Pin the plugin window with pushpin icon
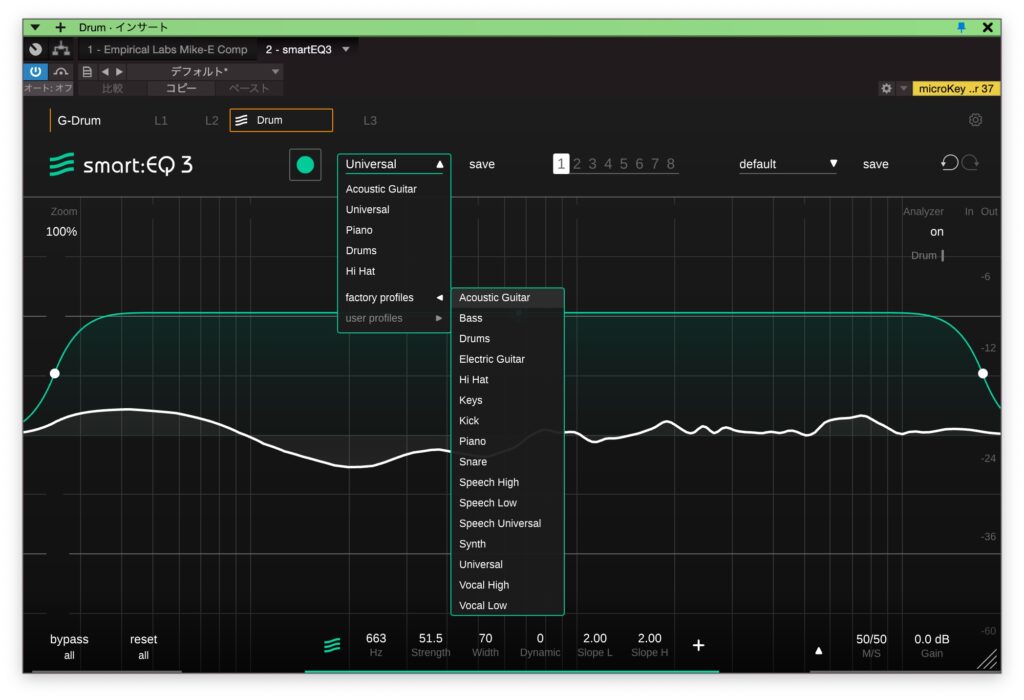 point(961,27)
